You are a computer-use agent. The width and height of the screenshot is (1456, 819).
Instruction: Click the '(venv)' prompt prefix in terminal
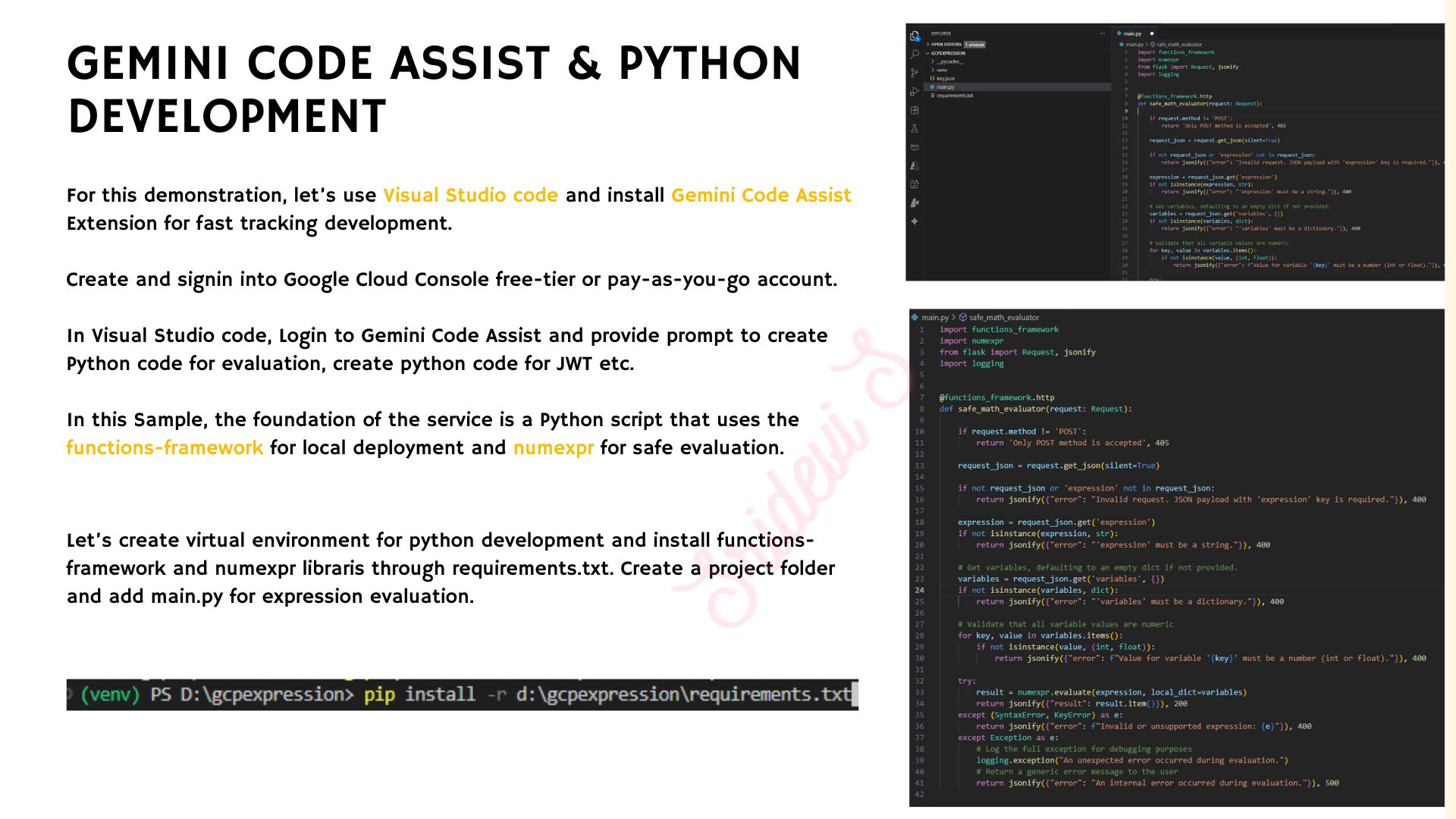pyautogui.click(x=110, y=695)
